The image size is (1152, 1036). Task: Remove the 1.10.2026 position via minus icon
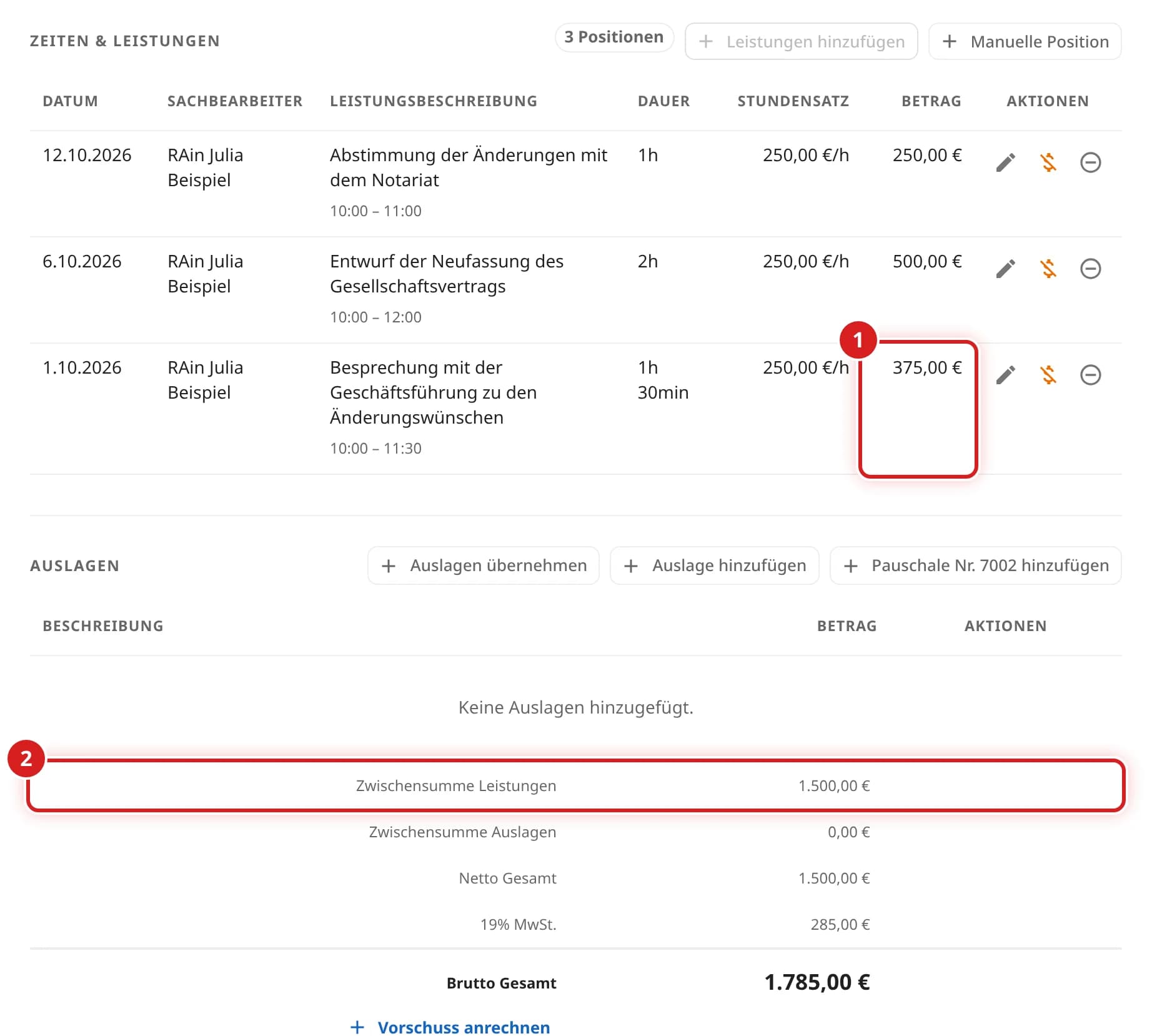(x=1090, y=375)
